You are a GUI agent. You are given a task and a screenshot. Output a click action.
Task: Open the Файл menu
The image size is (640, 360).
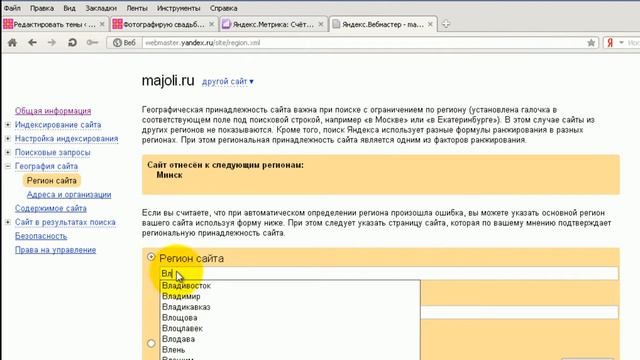click(12, 8)
